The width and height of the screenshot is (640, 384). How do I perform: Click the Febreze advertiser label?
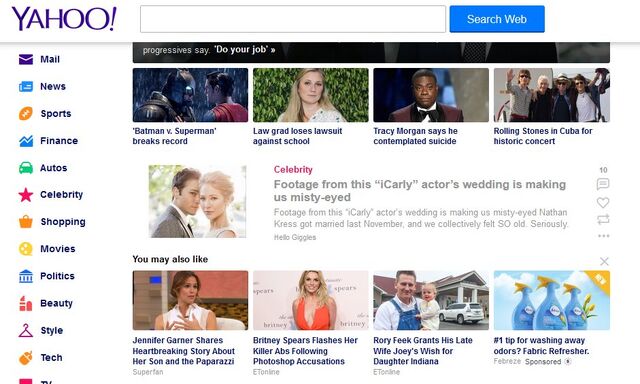(507, 361)
